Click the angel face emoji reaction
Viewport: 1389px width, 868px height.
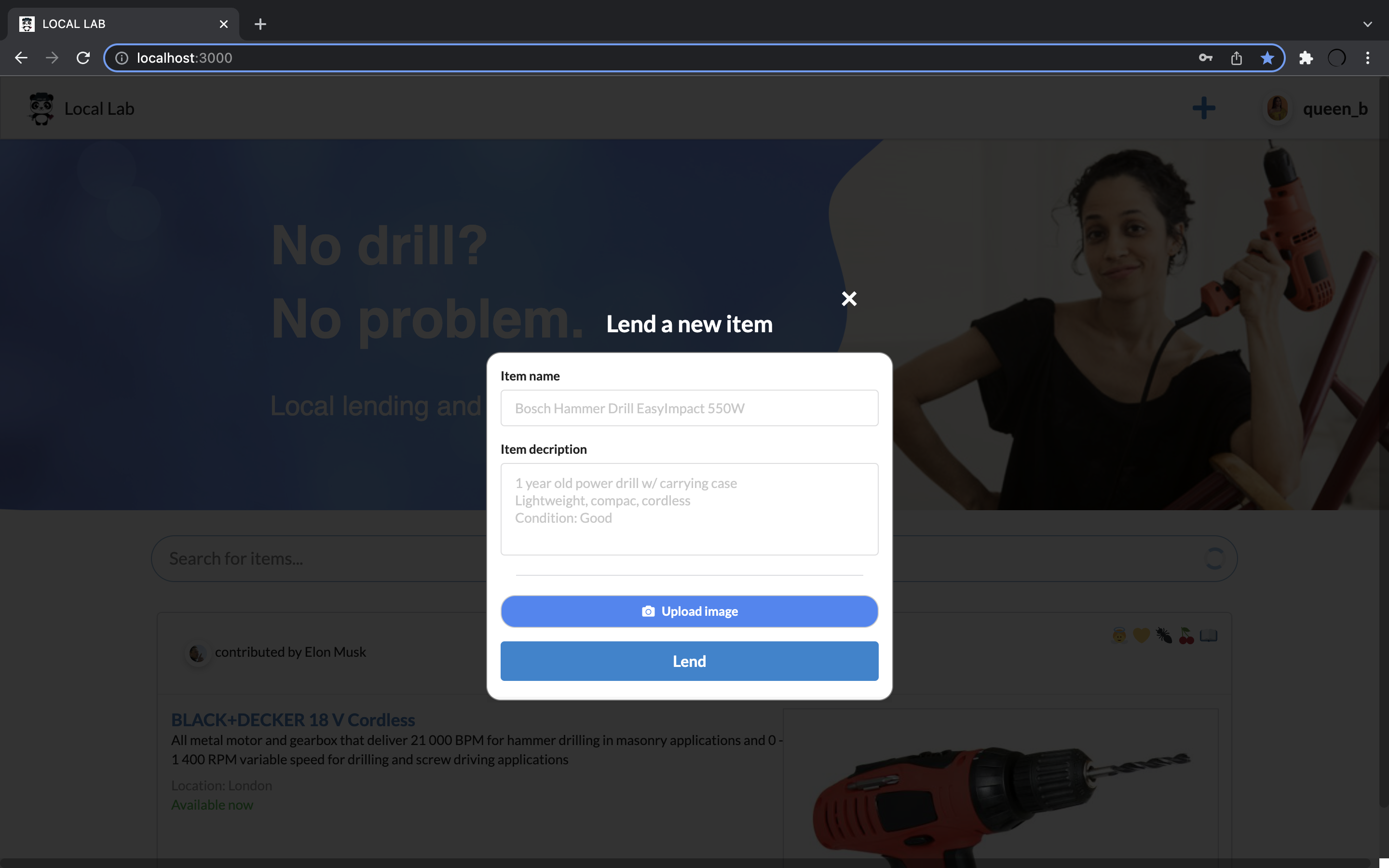pyautogui.click(x=1118, y=636)
